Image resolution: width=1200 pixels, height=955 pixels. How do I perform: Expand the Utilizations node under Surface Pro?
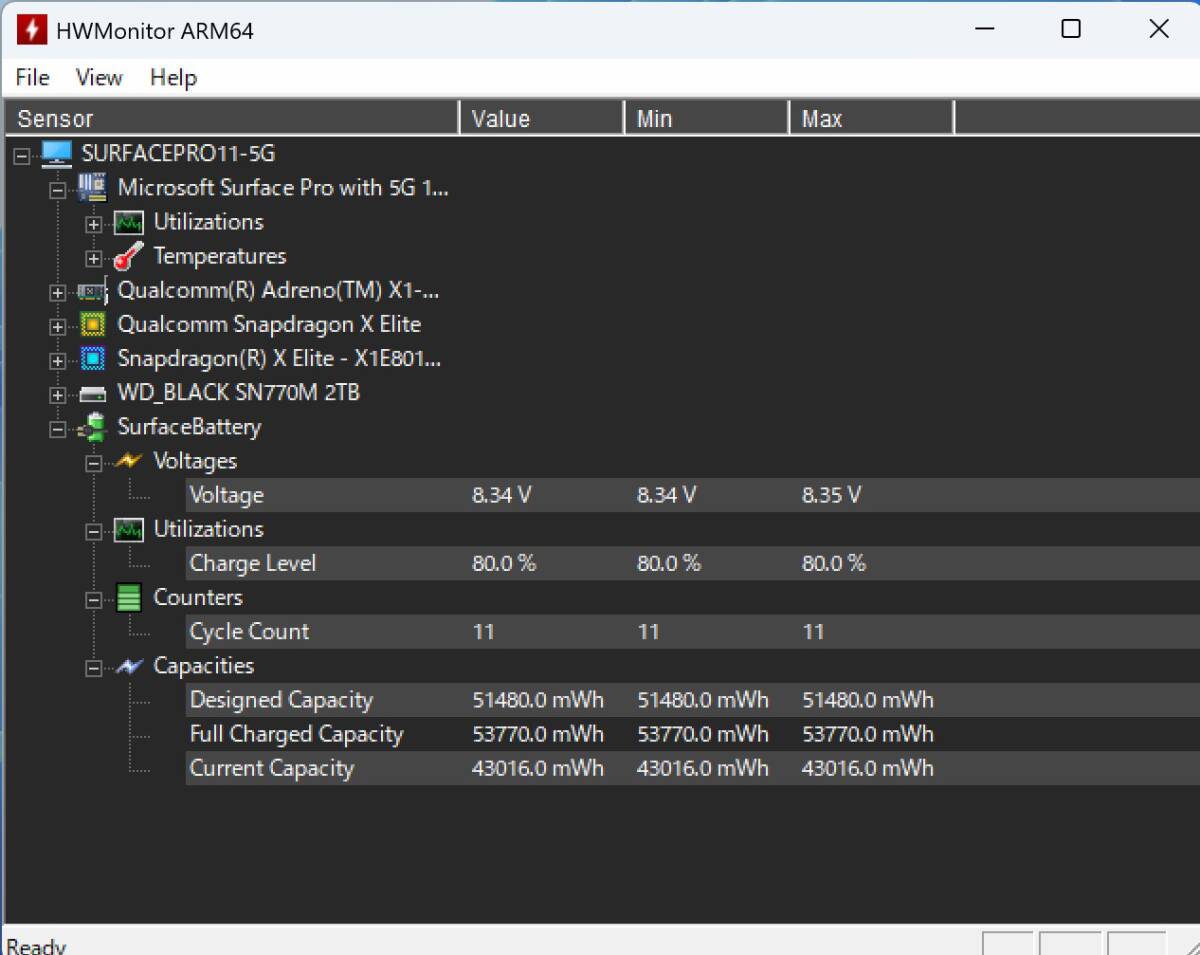click(x=94, y=225)
